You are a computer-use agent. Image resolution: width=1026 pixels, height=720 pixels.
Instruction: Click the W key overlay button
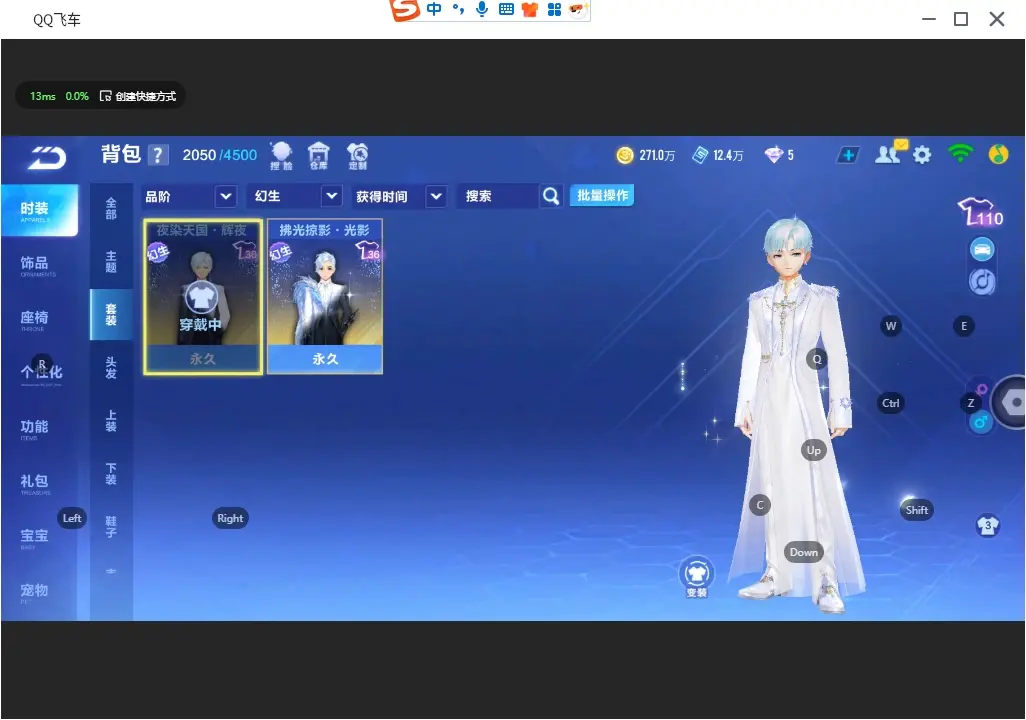[891, 326]
